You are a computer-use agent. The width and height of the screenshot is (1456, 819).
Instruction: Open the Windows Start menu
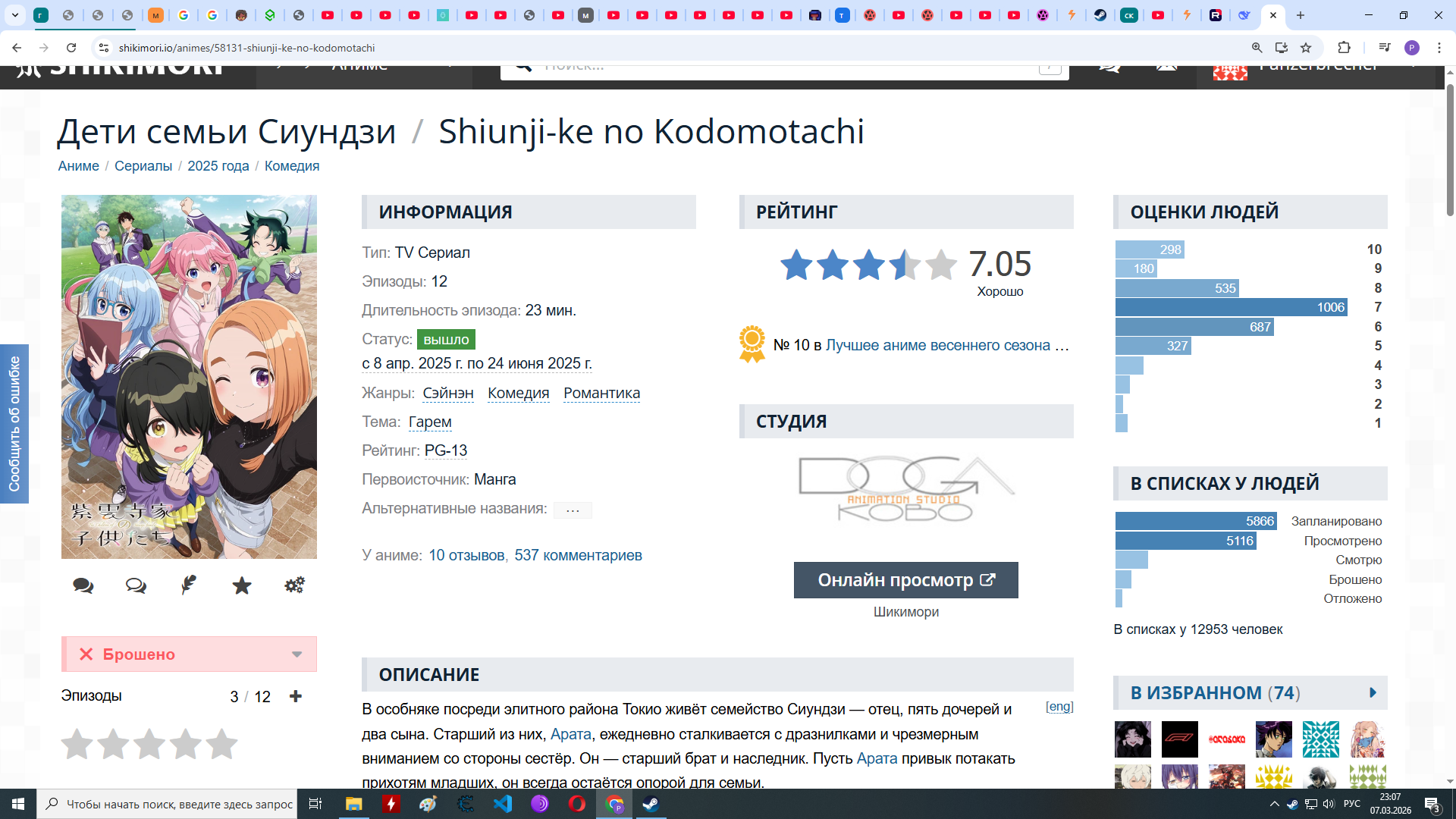18,804
